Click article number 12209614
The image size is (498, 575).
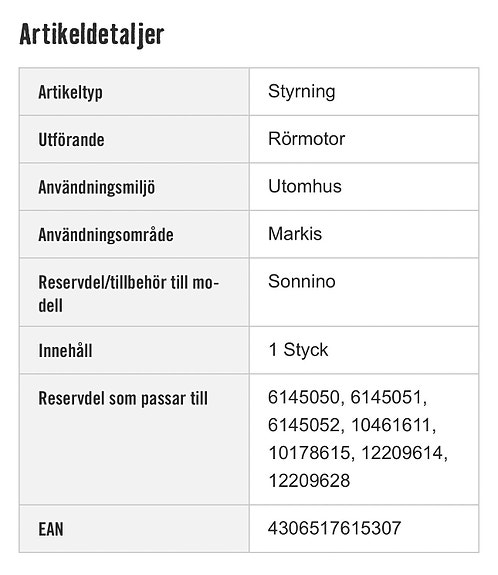tap(402, 453)
